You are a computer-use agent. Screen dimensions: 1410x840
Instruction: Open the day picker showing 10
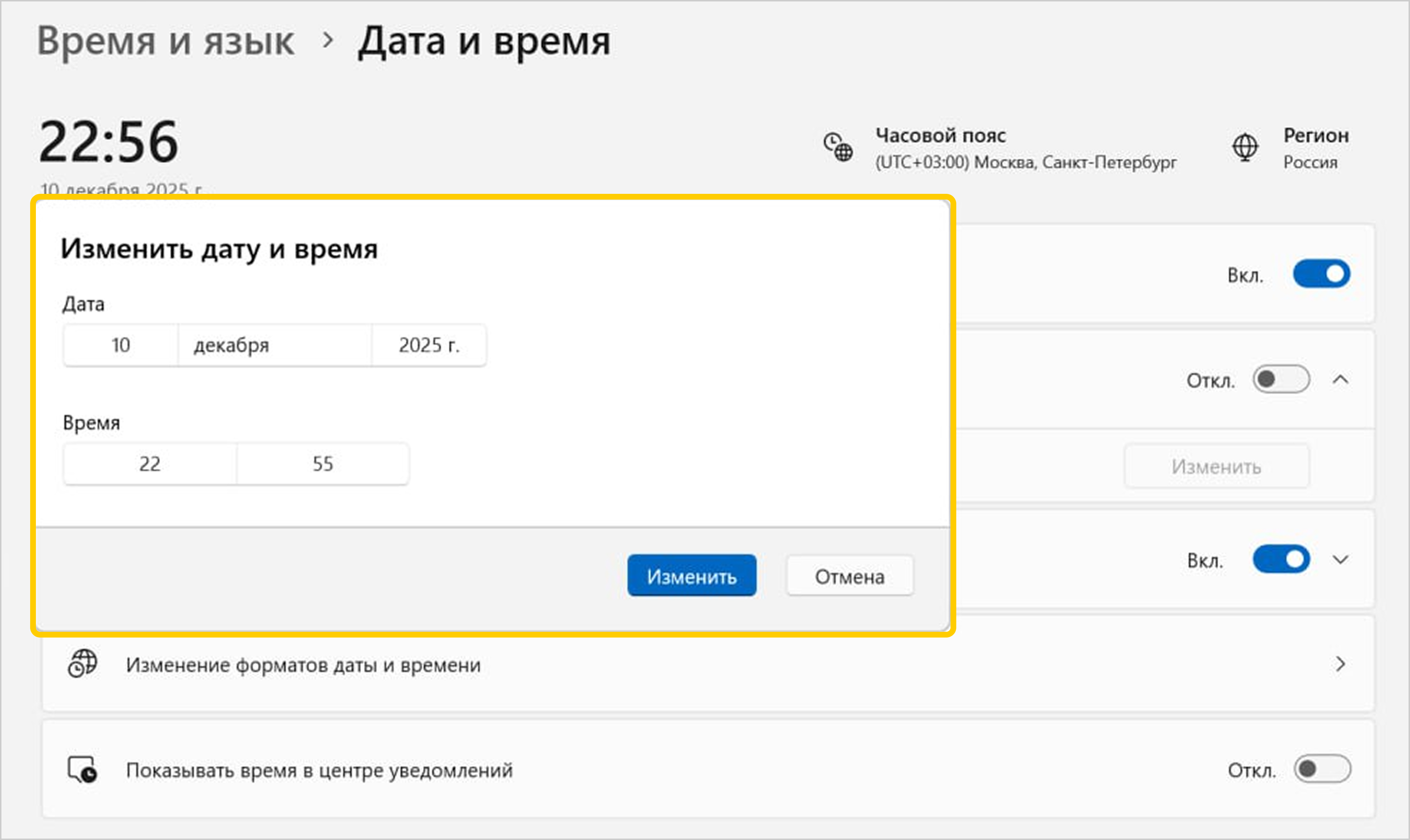pyautogui.click(x=121, y=345)
